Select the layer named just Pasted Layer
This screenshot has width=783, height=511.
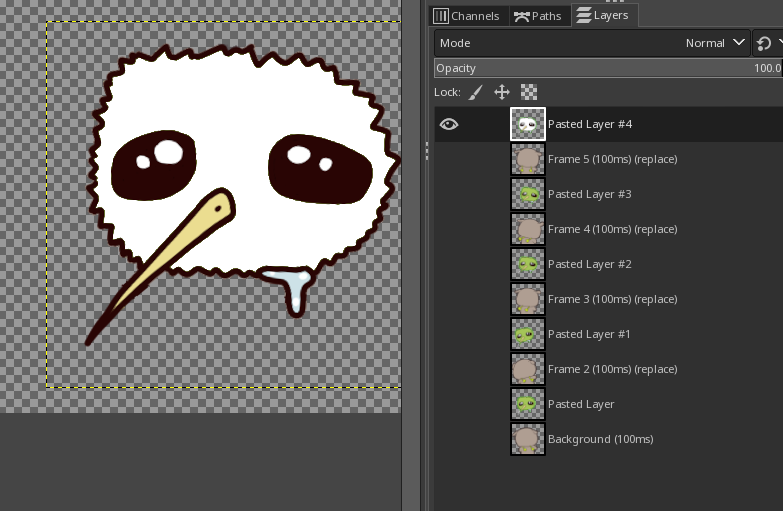(x=581, y=404)
